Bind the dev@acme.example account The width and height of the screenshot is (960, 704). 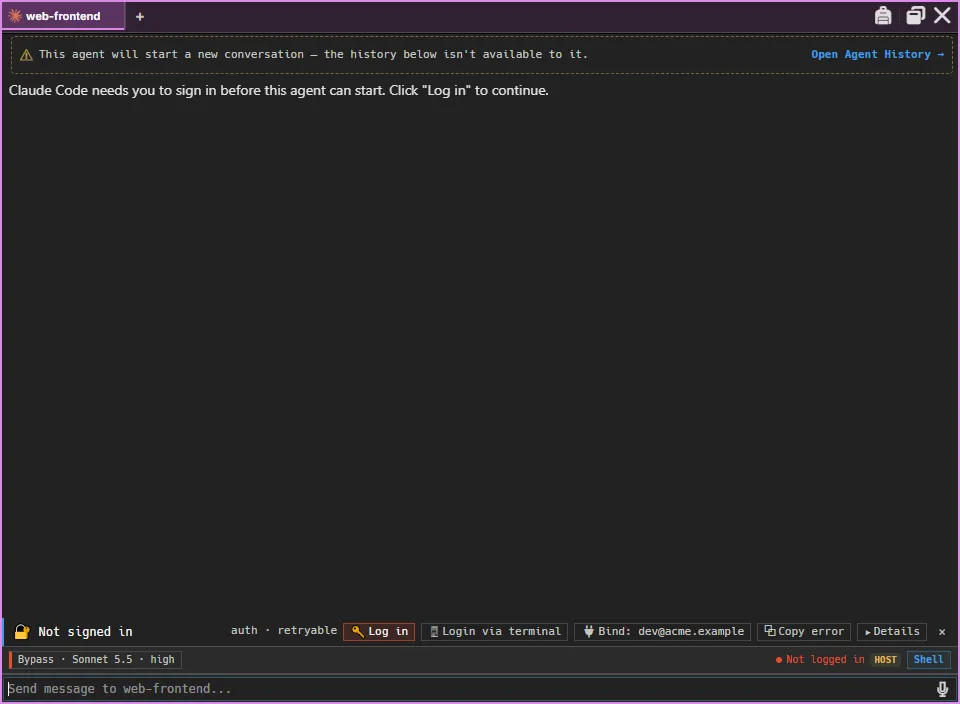(x=662, y=631)
